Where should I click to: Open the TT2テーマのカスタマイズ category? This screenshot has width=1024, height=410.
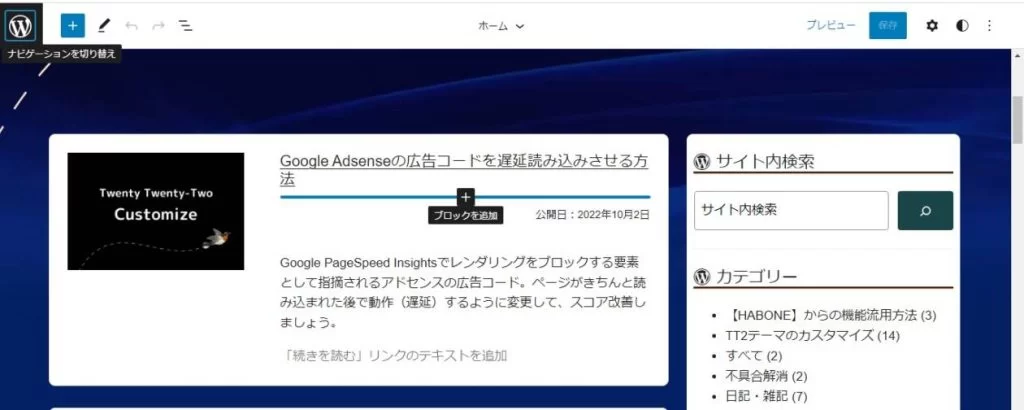(x=799, y=336)
